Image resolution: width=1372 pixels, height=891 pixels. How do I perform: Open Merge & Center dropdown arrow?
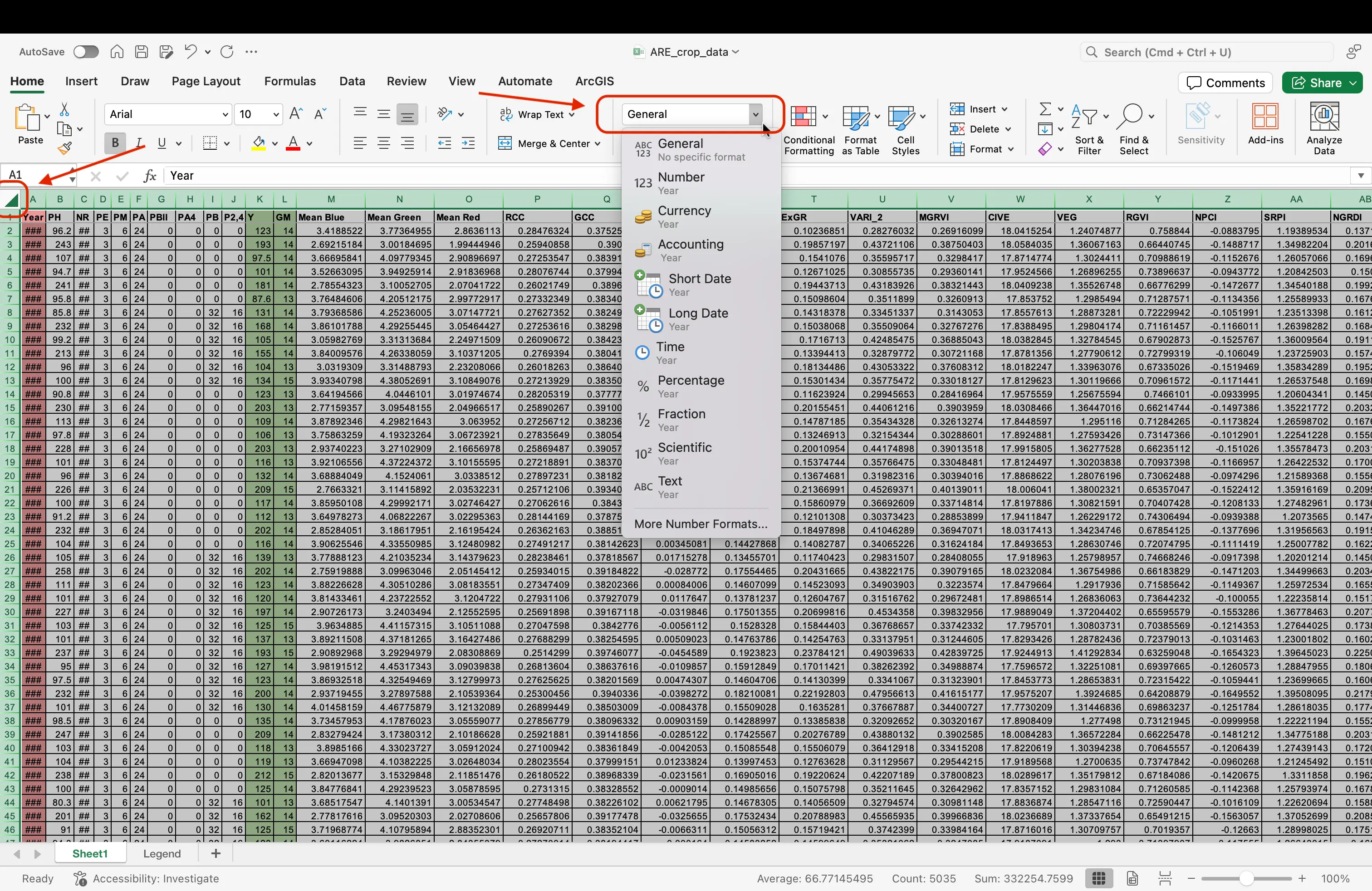[x=598, y=143]
